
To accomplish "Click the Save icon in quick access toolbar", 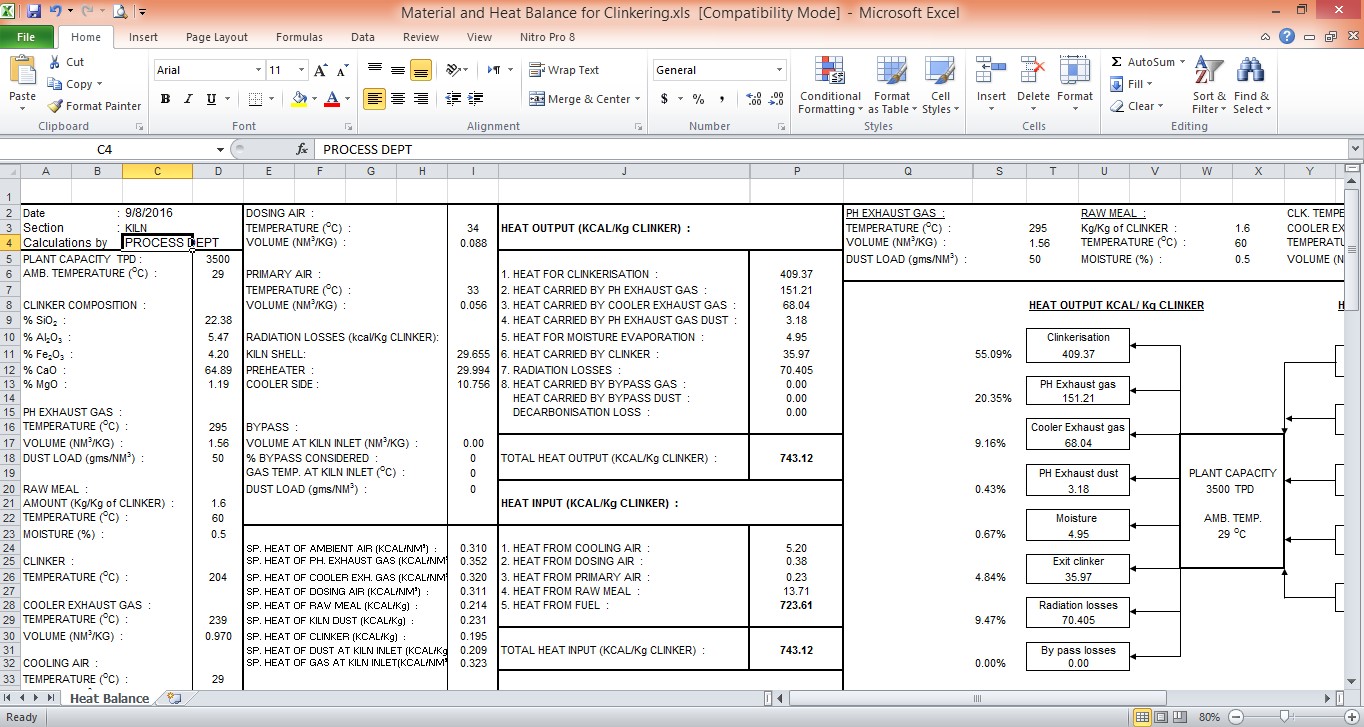I will (34, 12).
